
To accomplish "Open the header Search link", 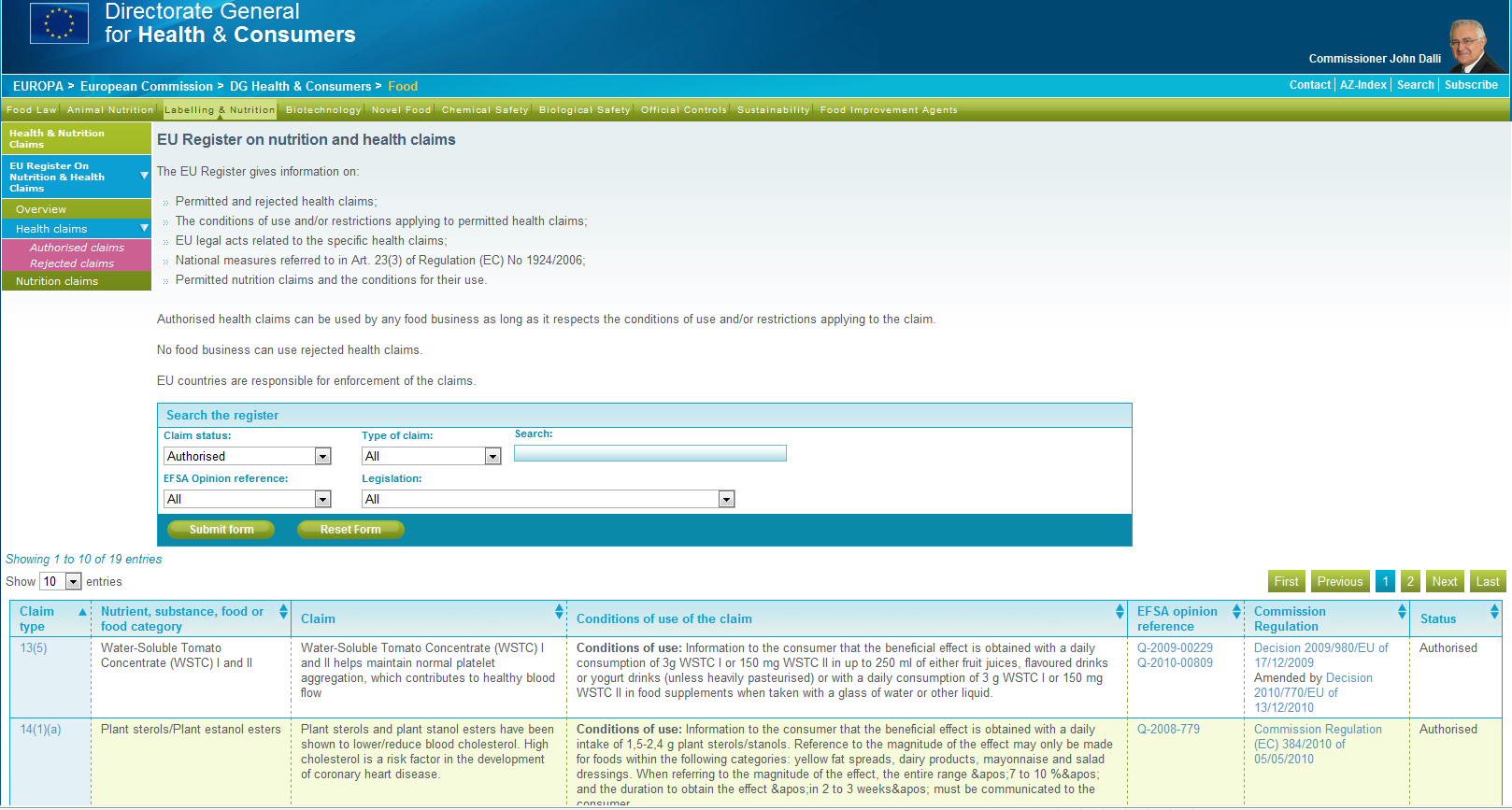I will (1416, 85).
